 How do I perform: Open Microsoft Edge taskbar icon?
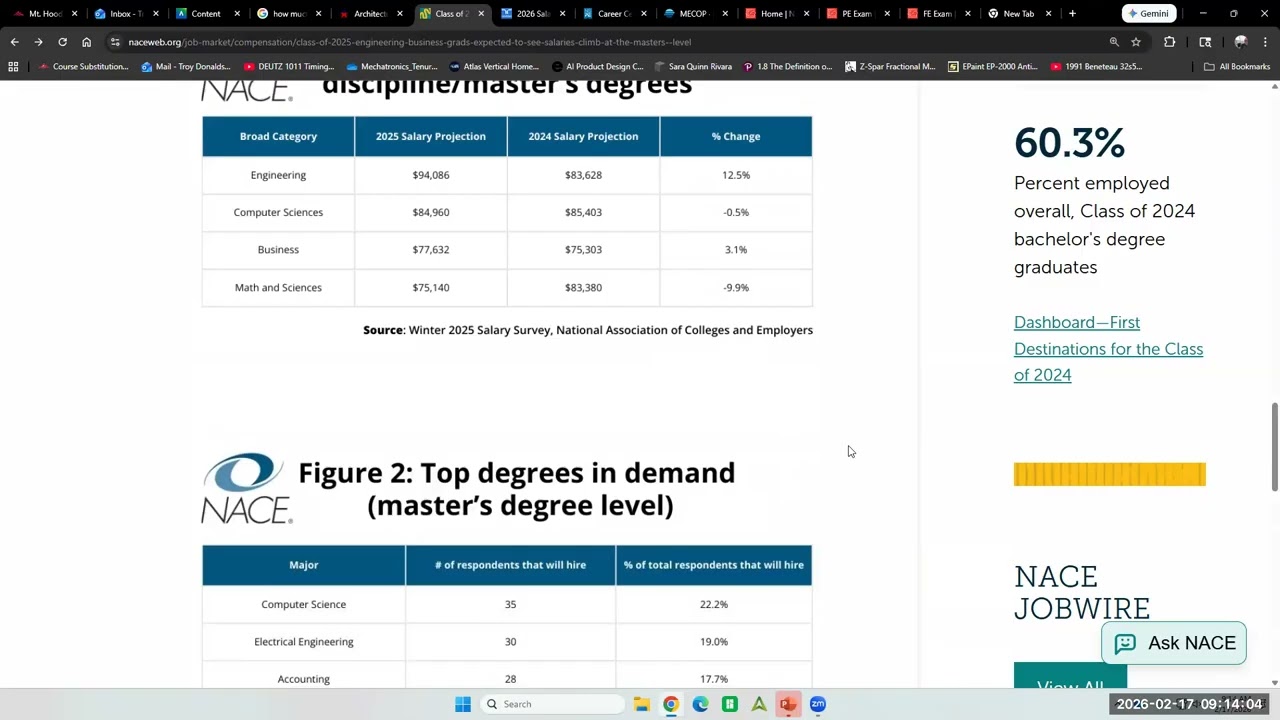pos(700,704)
